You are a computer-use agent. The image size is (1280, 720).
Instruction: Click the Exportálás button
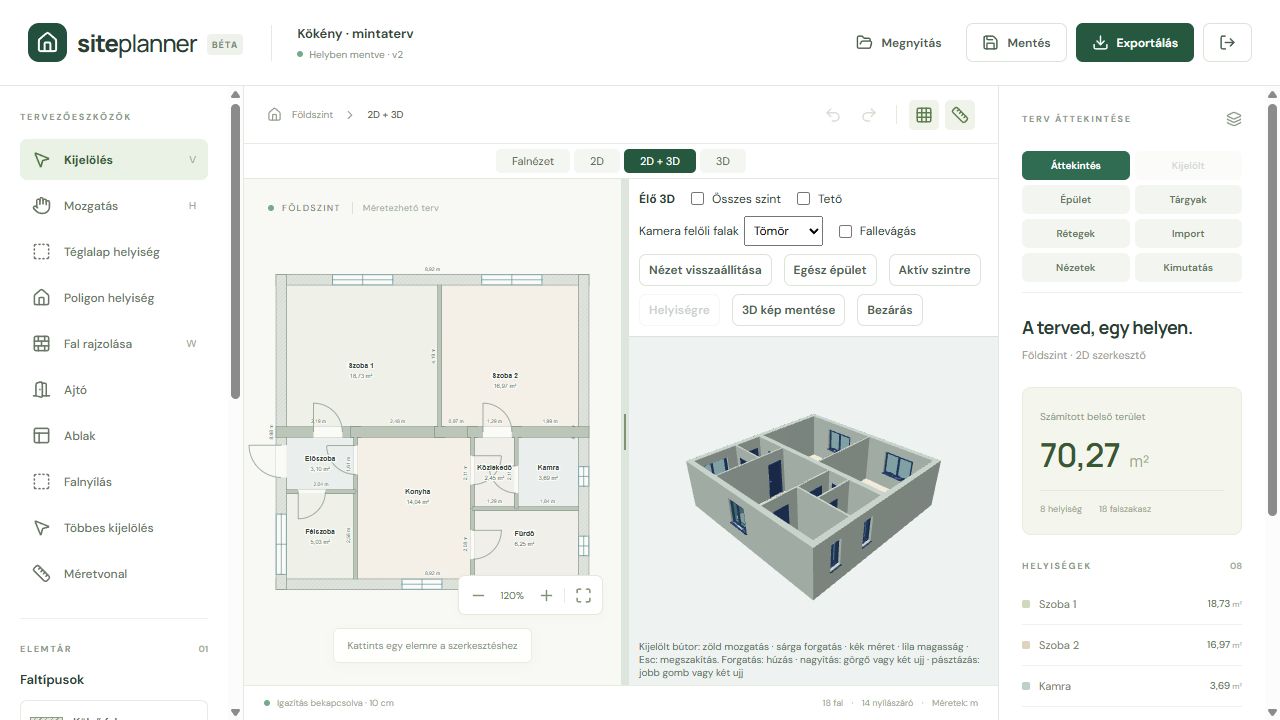coord(1135,43)
